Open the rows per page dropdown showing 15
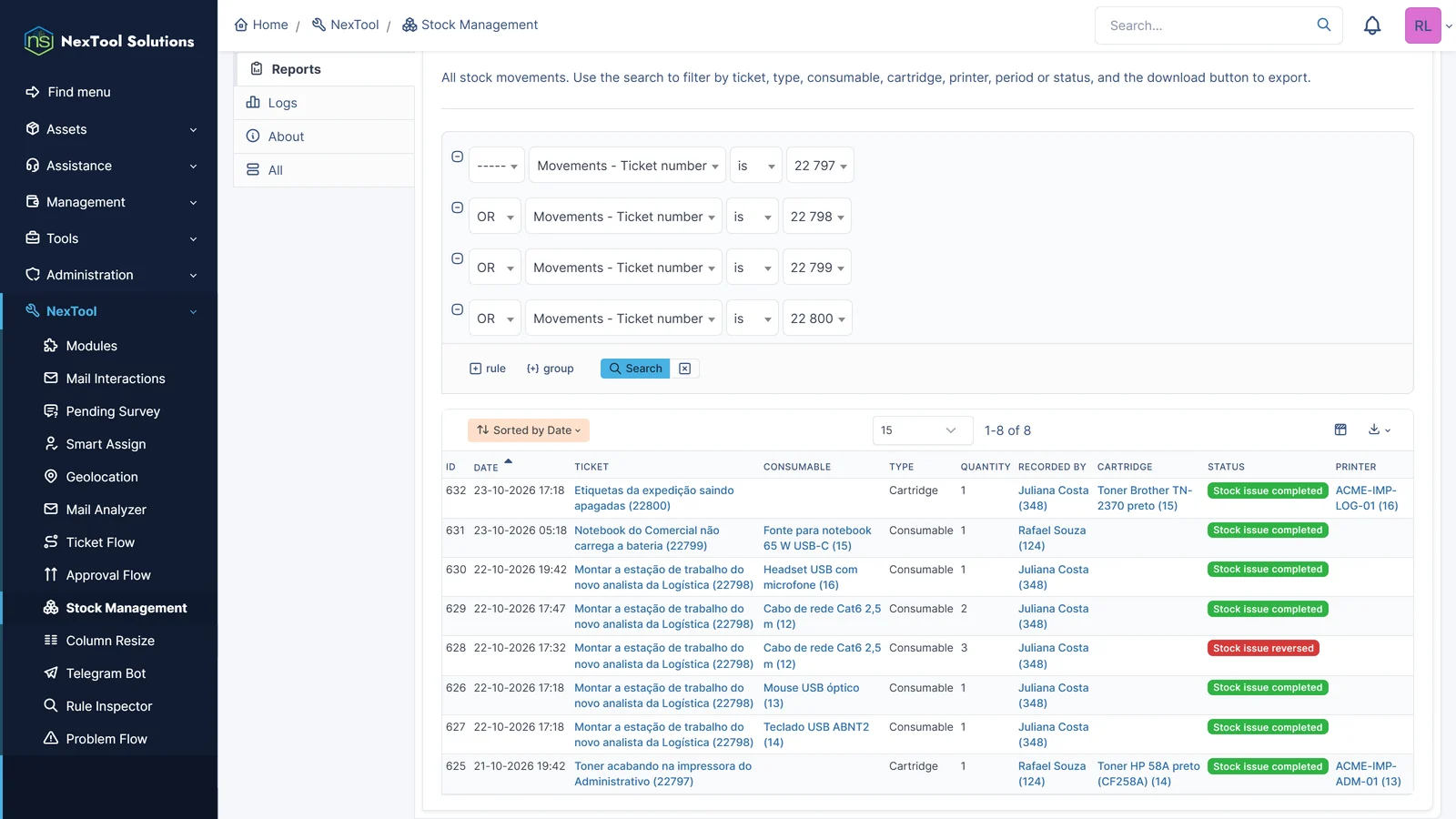The height and width of the screenshot is (819, 1456). click(x=922, y=430)
